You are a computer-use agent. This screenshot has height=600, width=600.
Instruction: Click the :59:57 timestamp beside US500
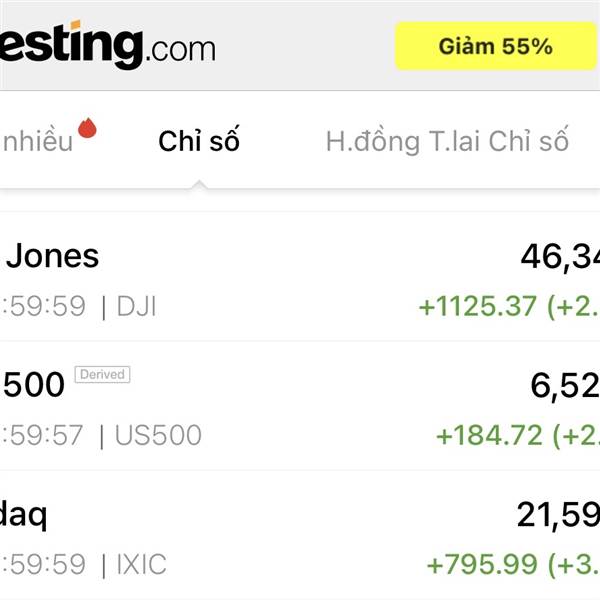43,435
